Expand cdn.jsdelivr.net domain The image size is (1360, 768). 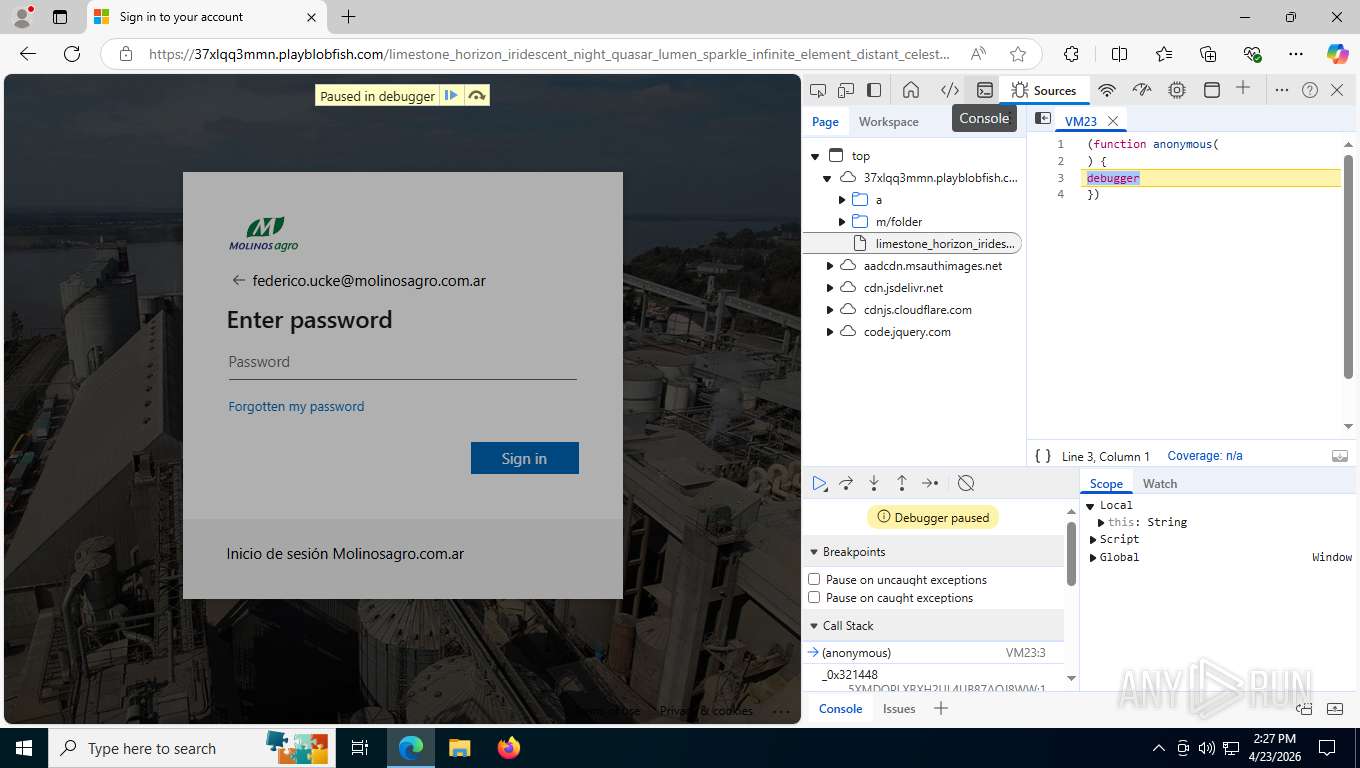[x=829, y=288]
